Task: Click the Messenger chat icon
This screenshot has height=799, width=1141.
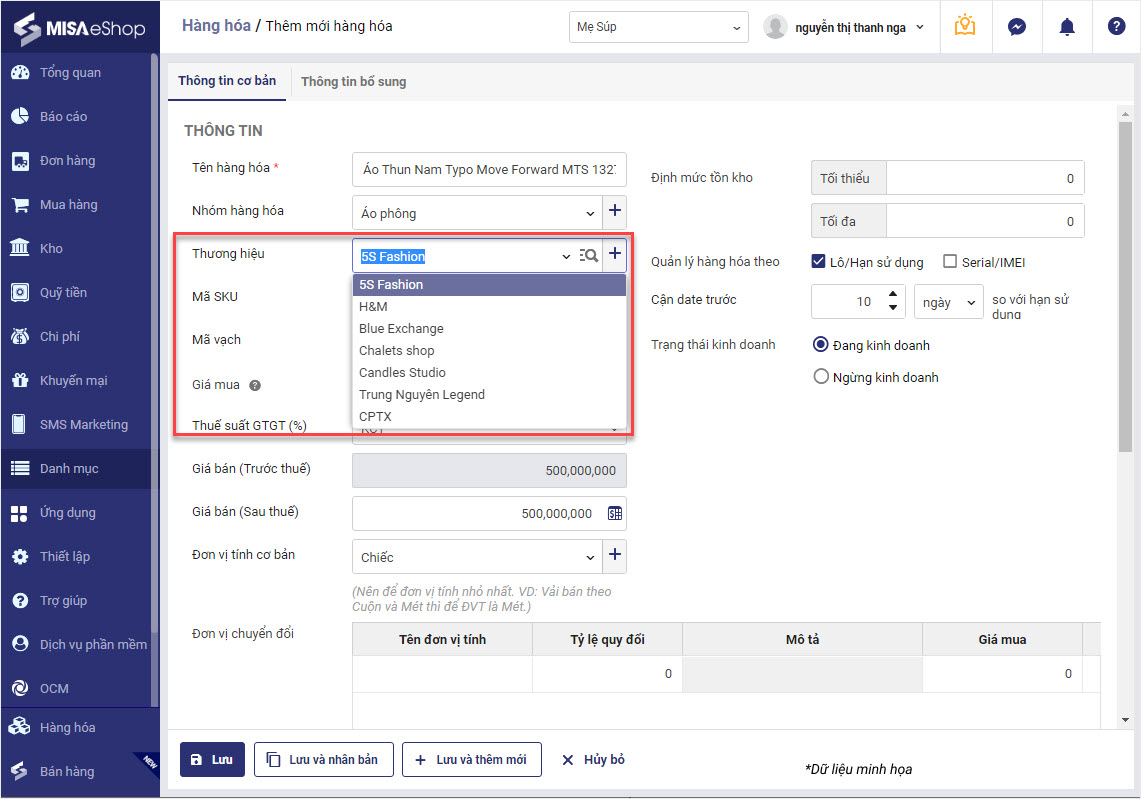Action: (1016, 27)
